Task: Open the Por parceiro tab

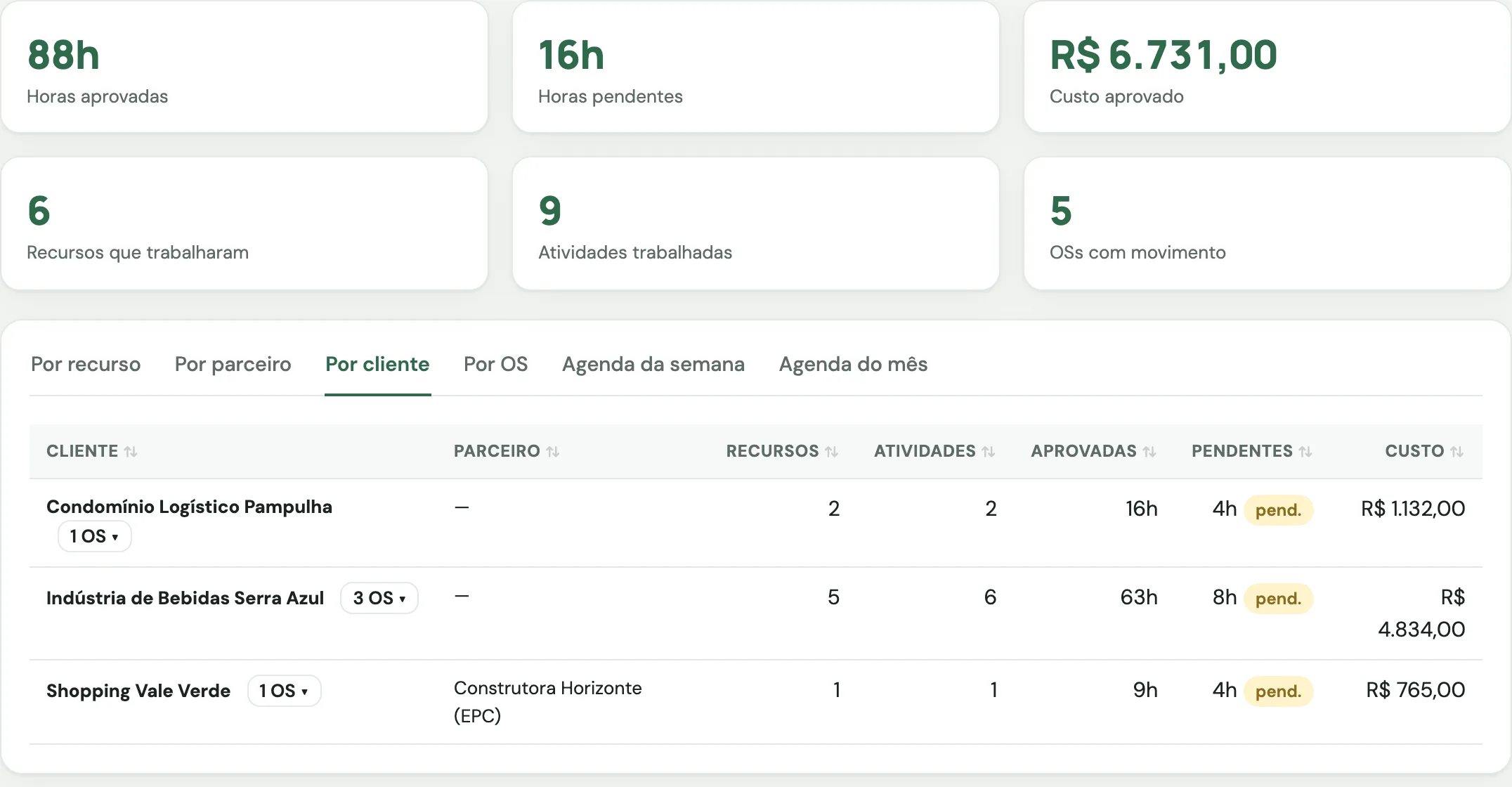Action: (x=233, y=364)
